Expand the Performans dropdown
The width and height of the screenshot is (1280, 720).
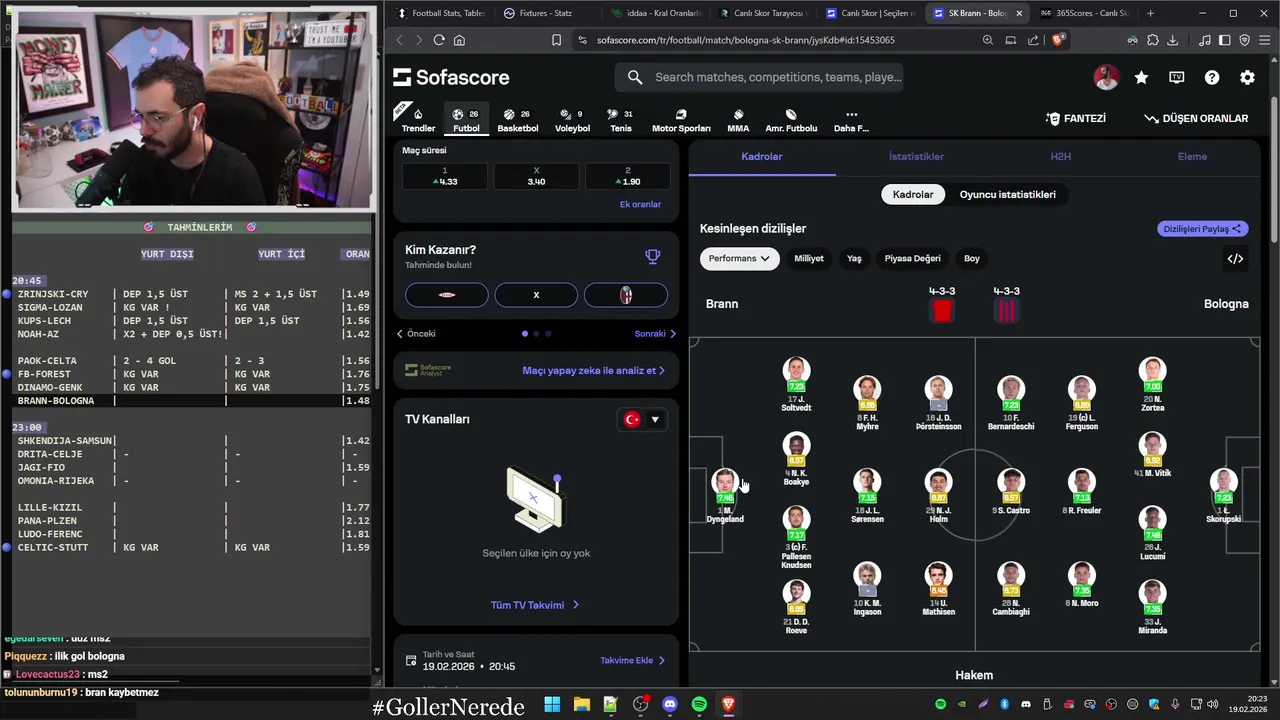pos(739,258)
